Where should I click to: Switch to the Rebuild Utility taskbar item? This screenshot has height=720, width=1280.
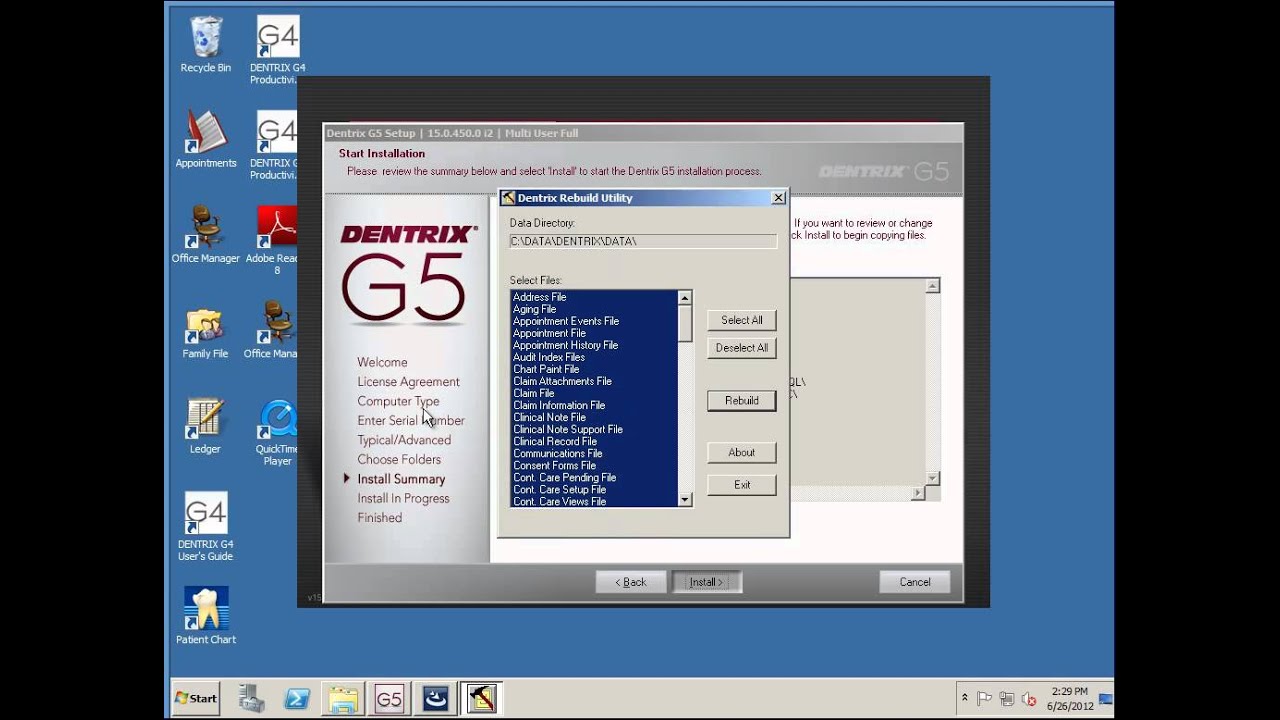tap(481, 698)
